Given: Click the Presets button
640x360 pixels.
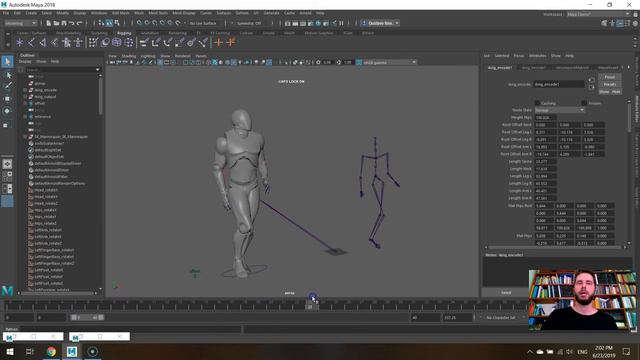Looking at the screenshot, I should (x=610, y=84).
